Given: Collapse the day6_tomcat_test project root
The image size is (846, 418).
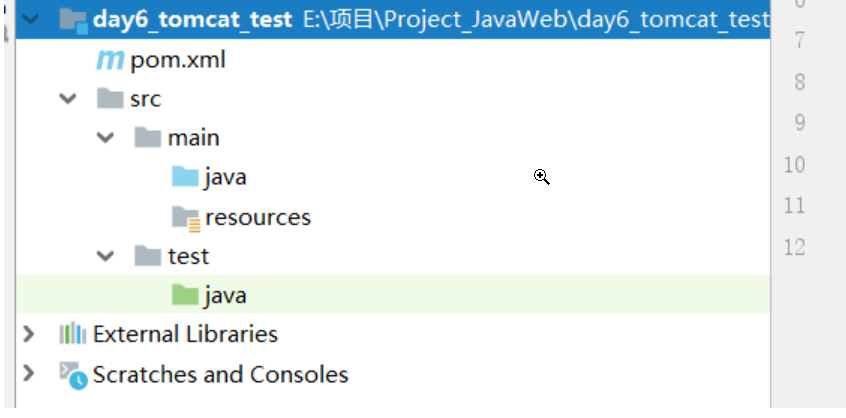Looking at the screenshot, I should (31, 20).
